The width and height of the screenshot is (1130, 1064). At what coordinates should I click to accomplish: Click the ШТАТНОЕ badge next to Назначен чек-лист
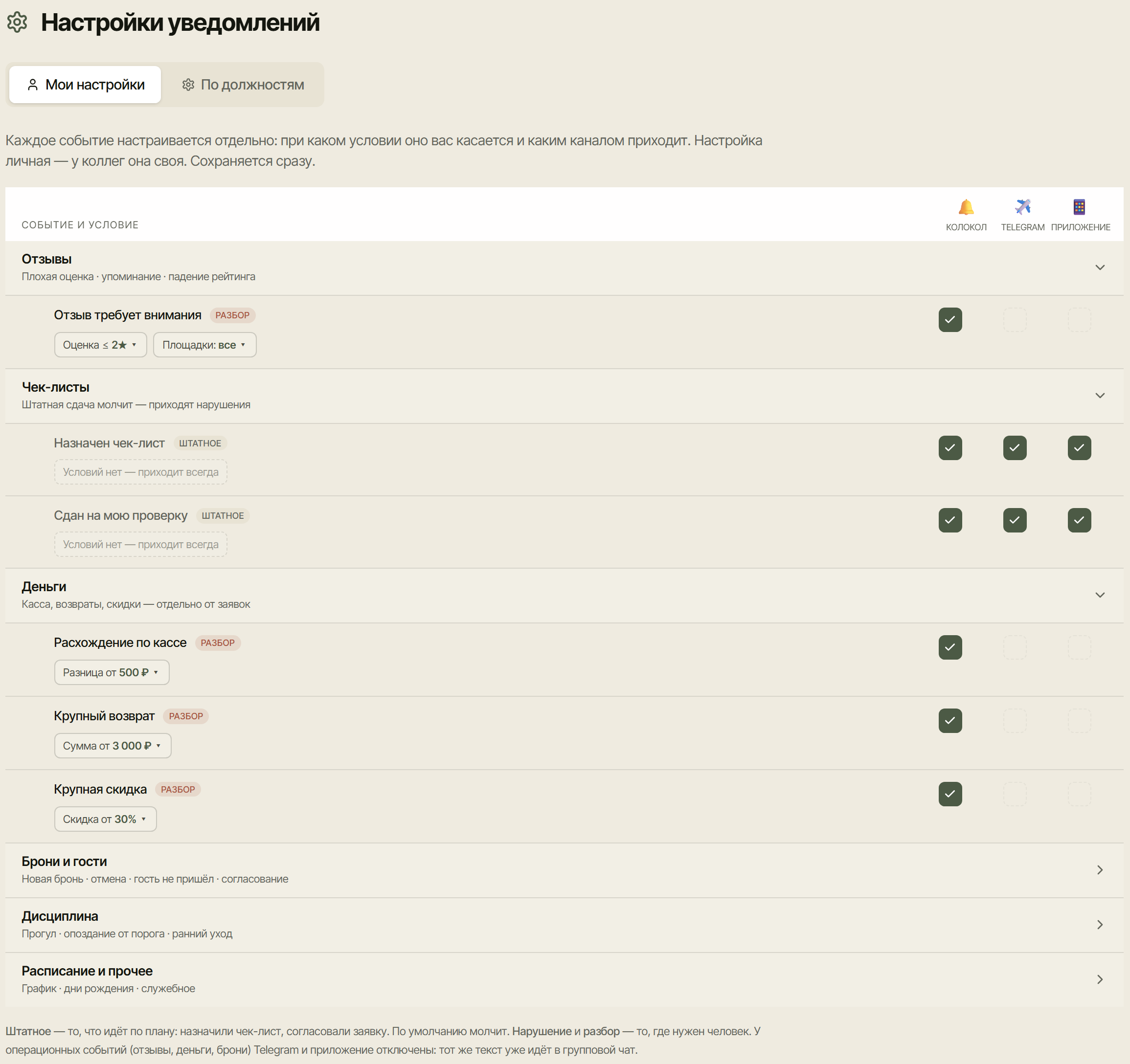(x=200, y=443)
